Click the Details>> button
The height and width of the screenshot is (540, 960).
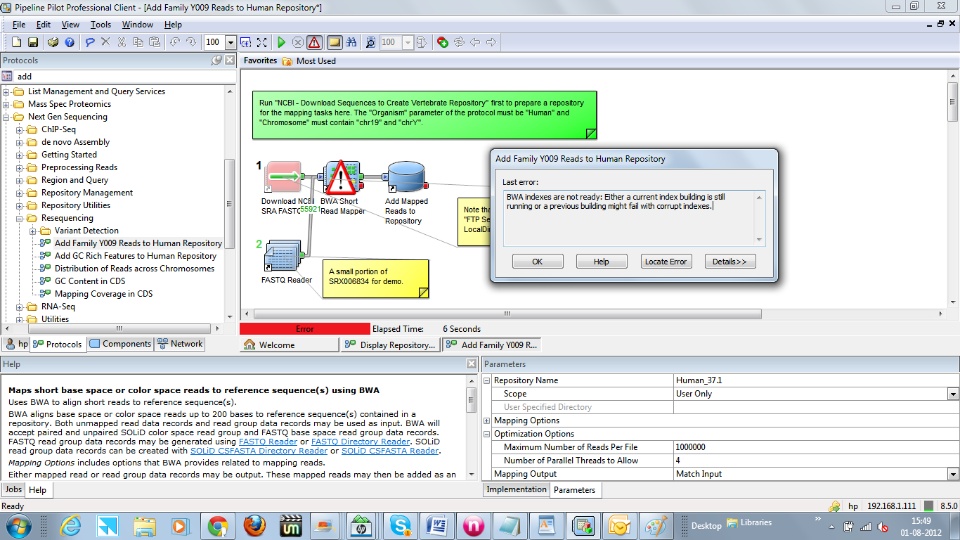pyautogui.click(x=730, y=261)
